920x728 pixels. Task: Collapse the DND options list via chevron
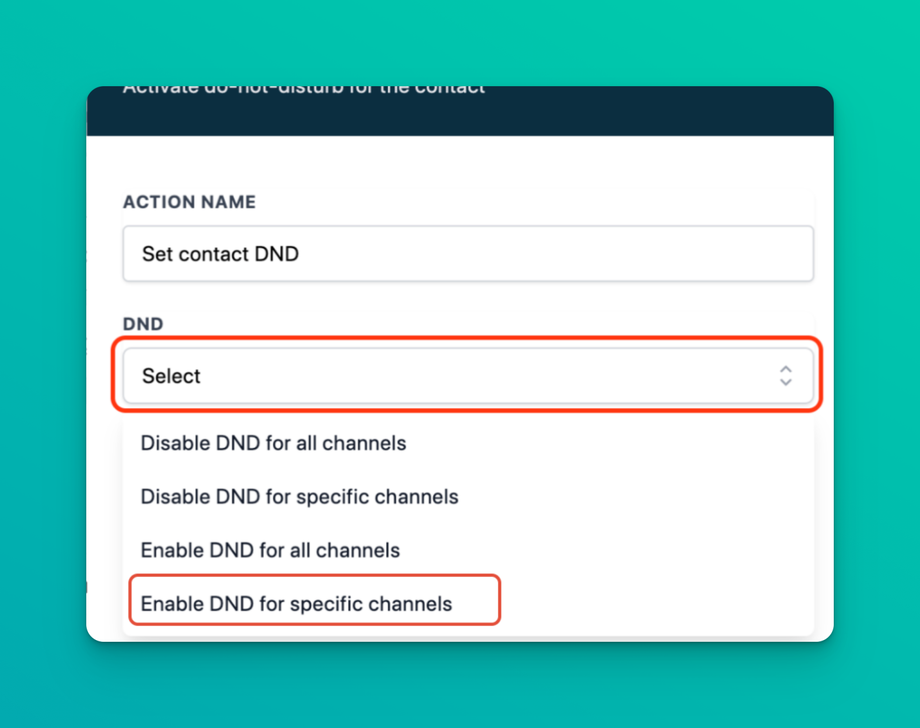(785, 376)
